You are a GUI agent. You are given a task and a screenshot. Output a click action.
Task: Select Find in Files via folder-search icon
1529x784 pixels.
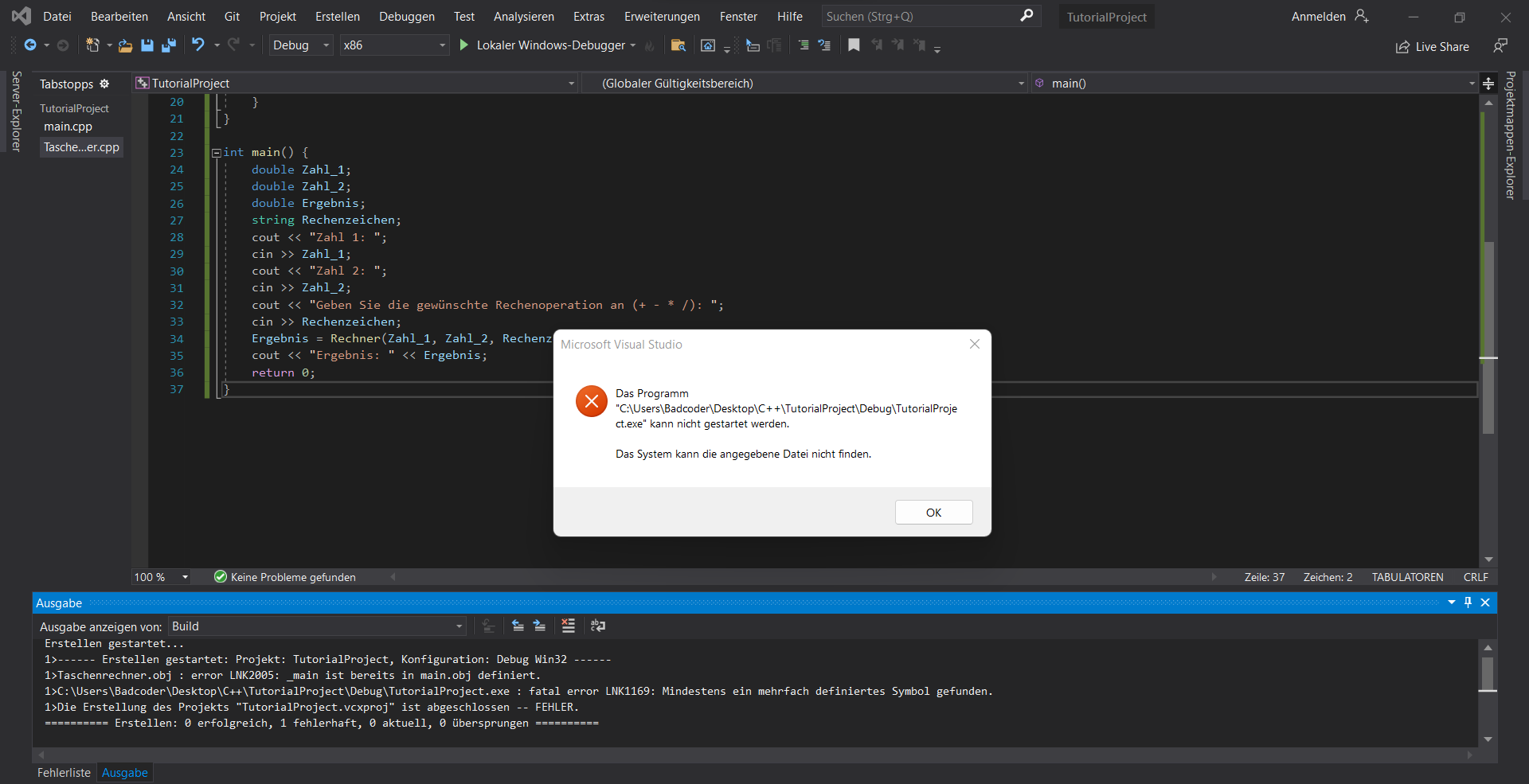[678, 45]
